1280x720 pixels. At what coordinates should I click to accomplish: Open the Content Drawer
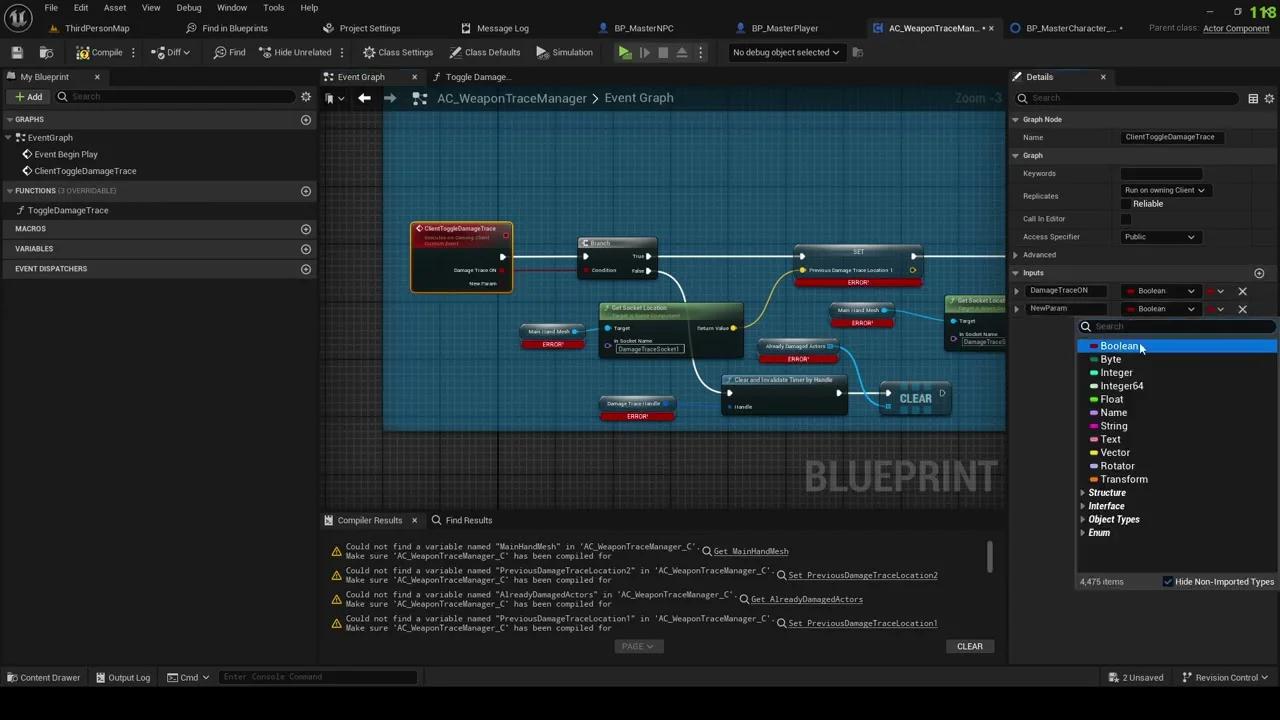pyautogui.click(x=44, y=677)
